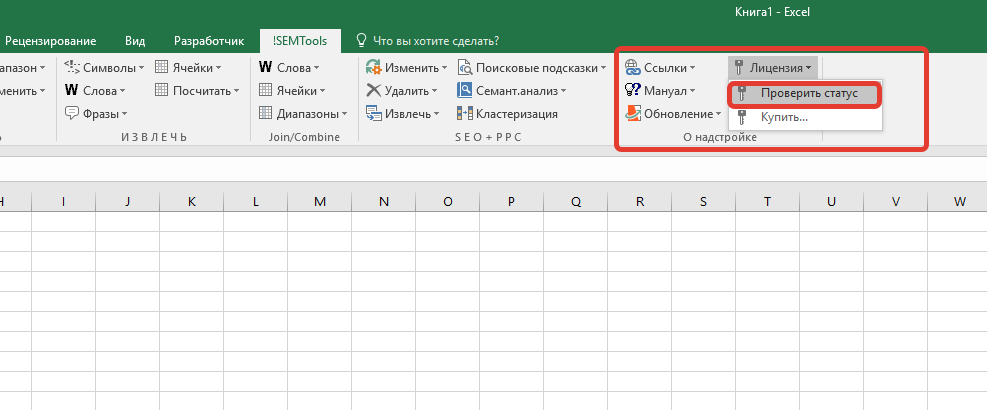Image resolution: width=987 pixels, height=410 pixels.
Task: Click the Символы extract icon
Action: [72, 67]
